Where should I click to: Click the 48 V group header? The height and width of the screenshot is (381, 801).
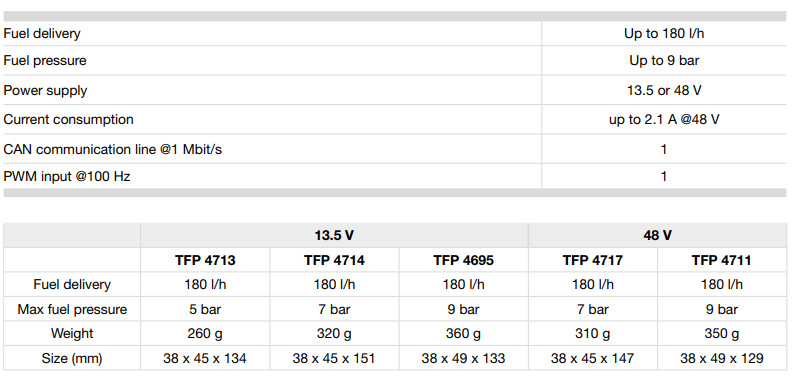pyautogui.click(x=657, y=235)
